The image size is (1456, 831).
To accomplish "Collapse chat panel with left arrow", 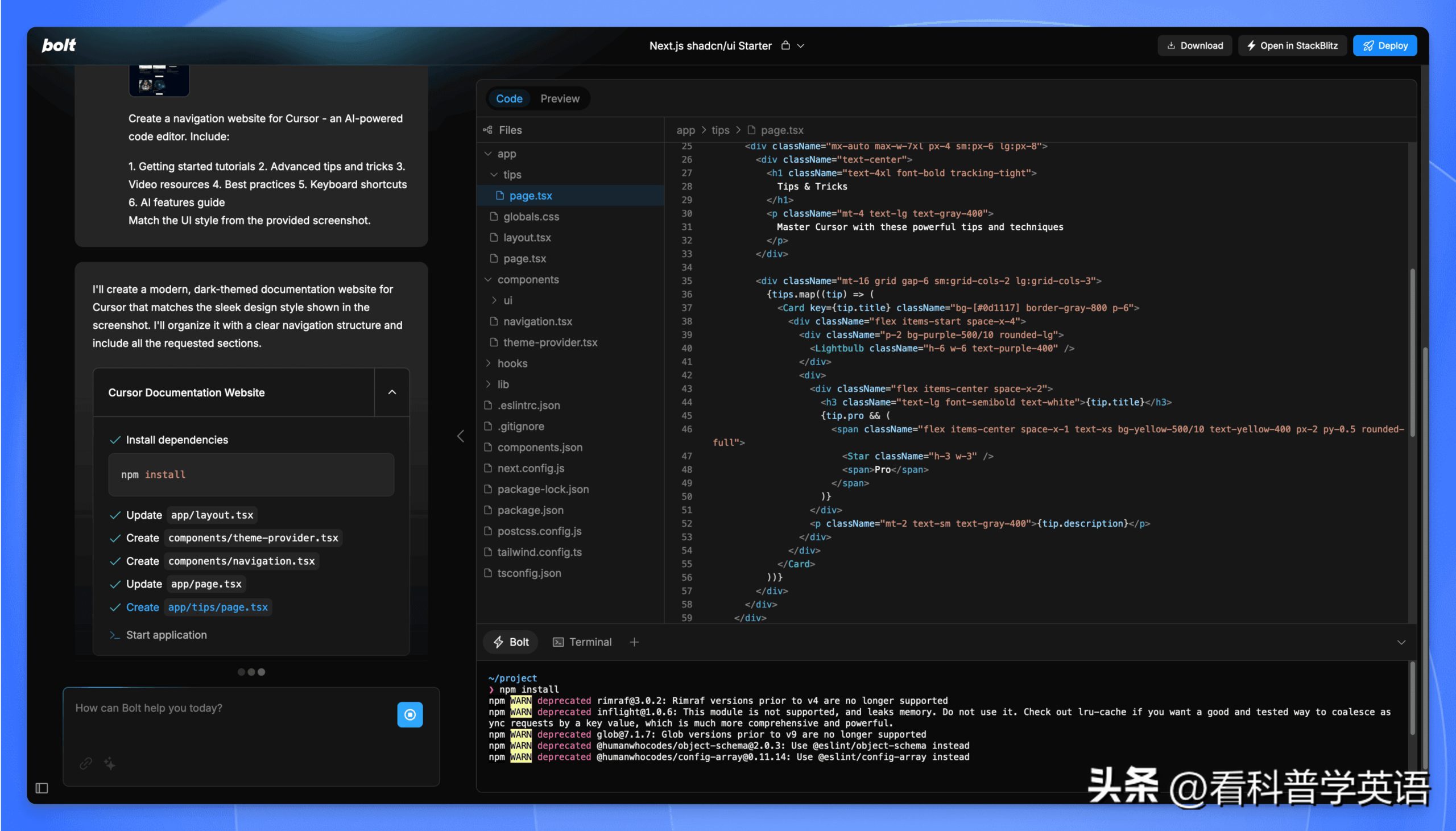I will point(461,436).
